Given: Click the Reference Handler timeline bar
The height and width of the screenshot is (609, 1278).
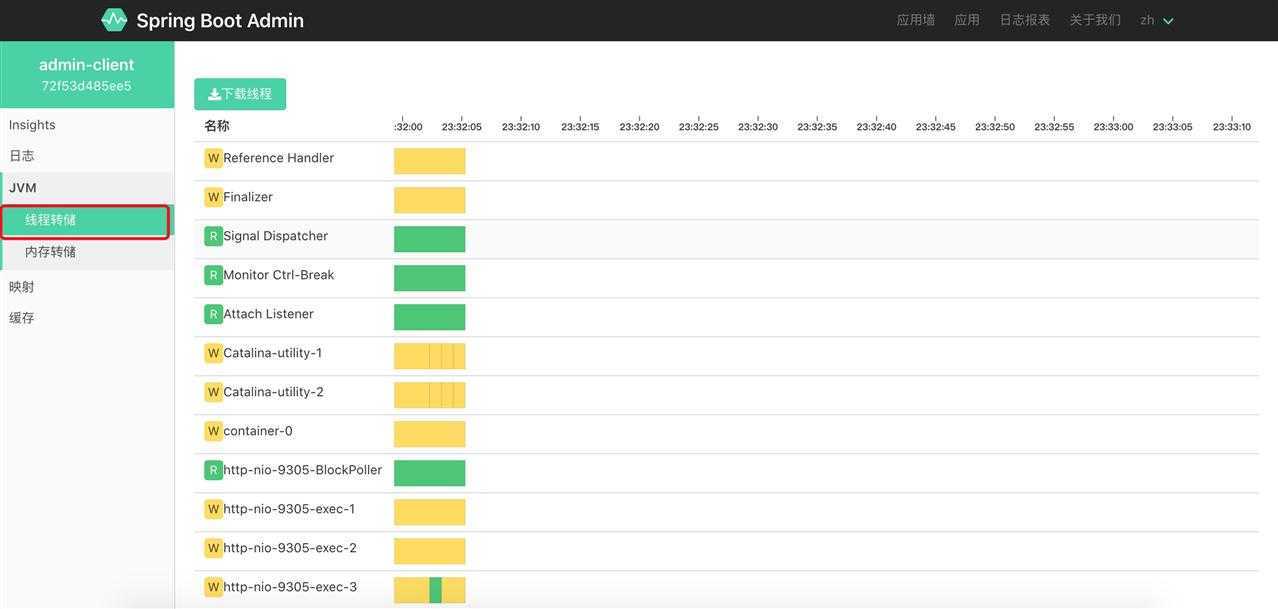Looking at the screenshot, I should tap(430, 161).
